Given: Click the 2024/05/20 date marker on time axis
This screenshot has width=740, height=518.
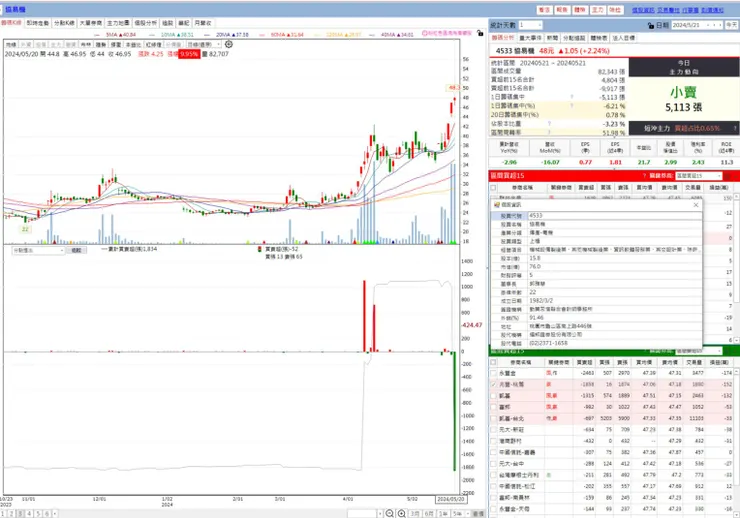Looking at the screenshot, I should (x=451, y=499).
